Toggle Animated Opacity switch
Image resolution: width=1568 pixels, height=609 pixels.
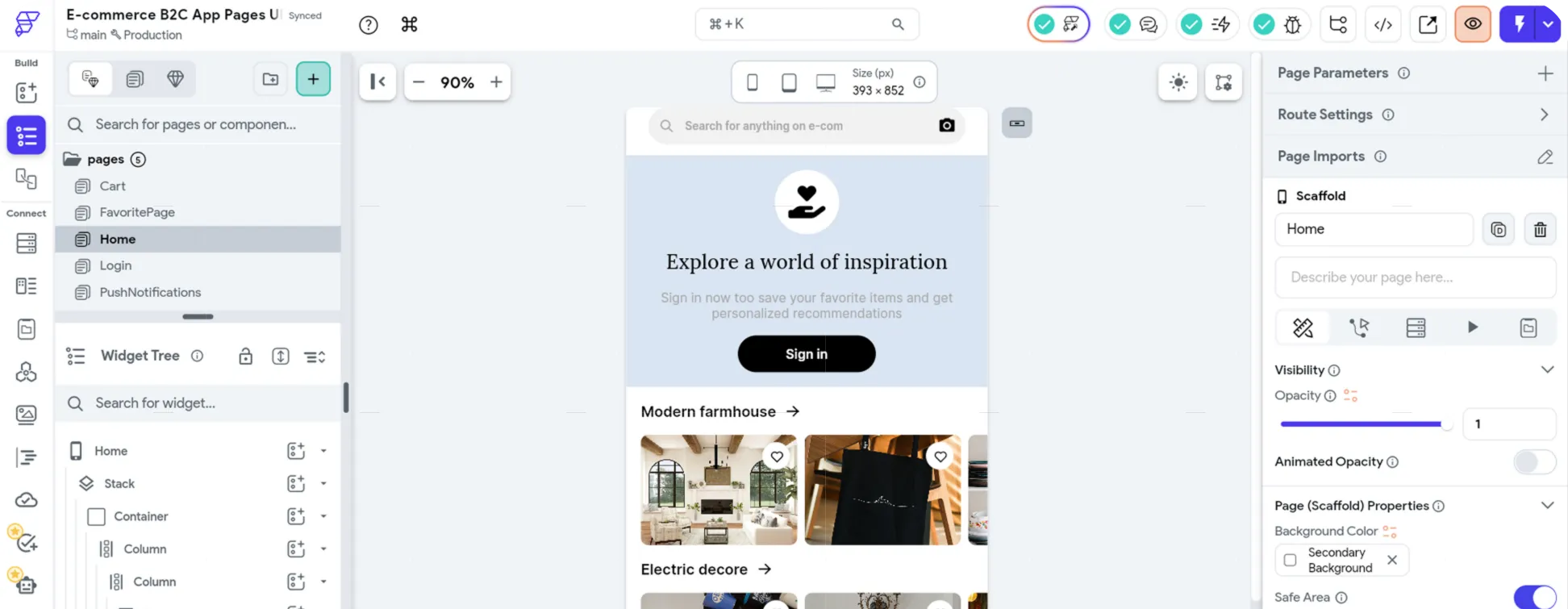click(1534, 462)
